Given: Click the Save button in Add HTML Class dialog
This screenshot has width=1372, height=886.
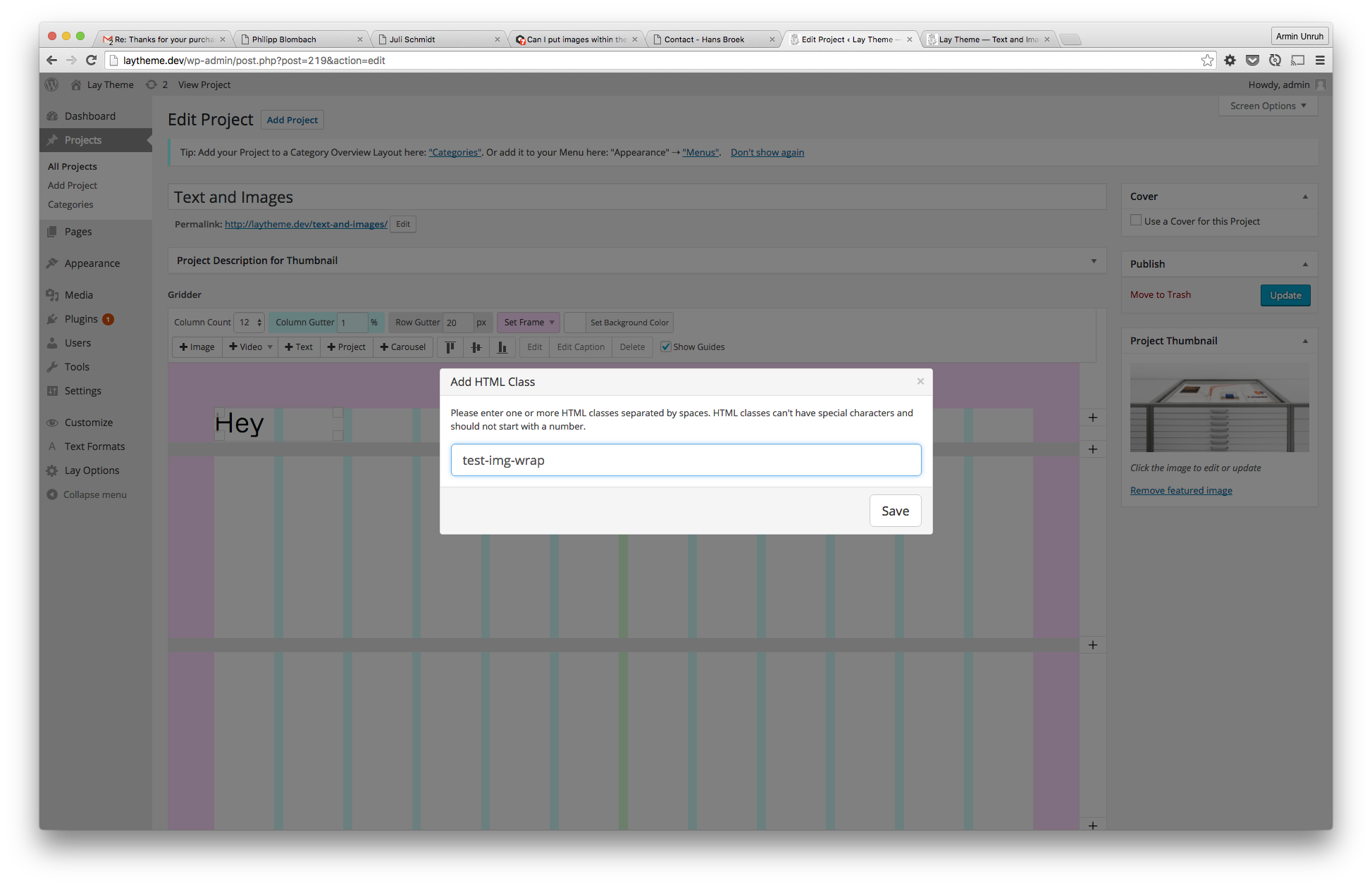Looking at the screenshot, I should pyautogui.click(x=895, y=510).
